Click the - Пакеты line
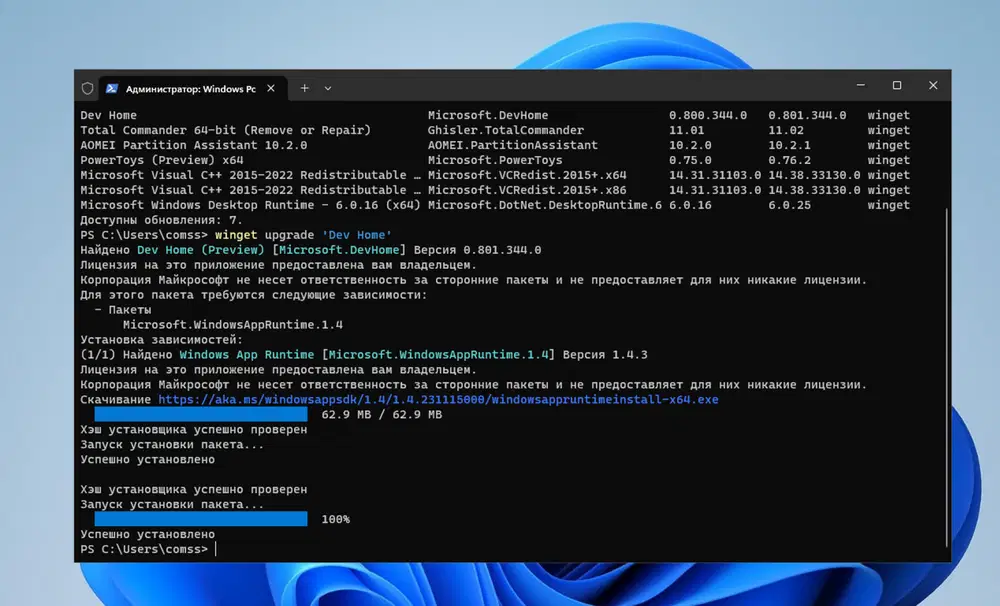1000x606 pixels. pyautogui.click(x=123, y=310)
